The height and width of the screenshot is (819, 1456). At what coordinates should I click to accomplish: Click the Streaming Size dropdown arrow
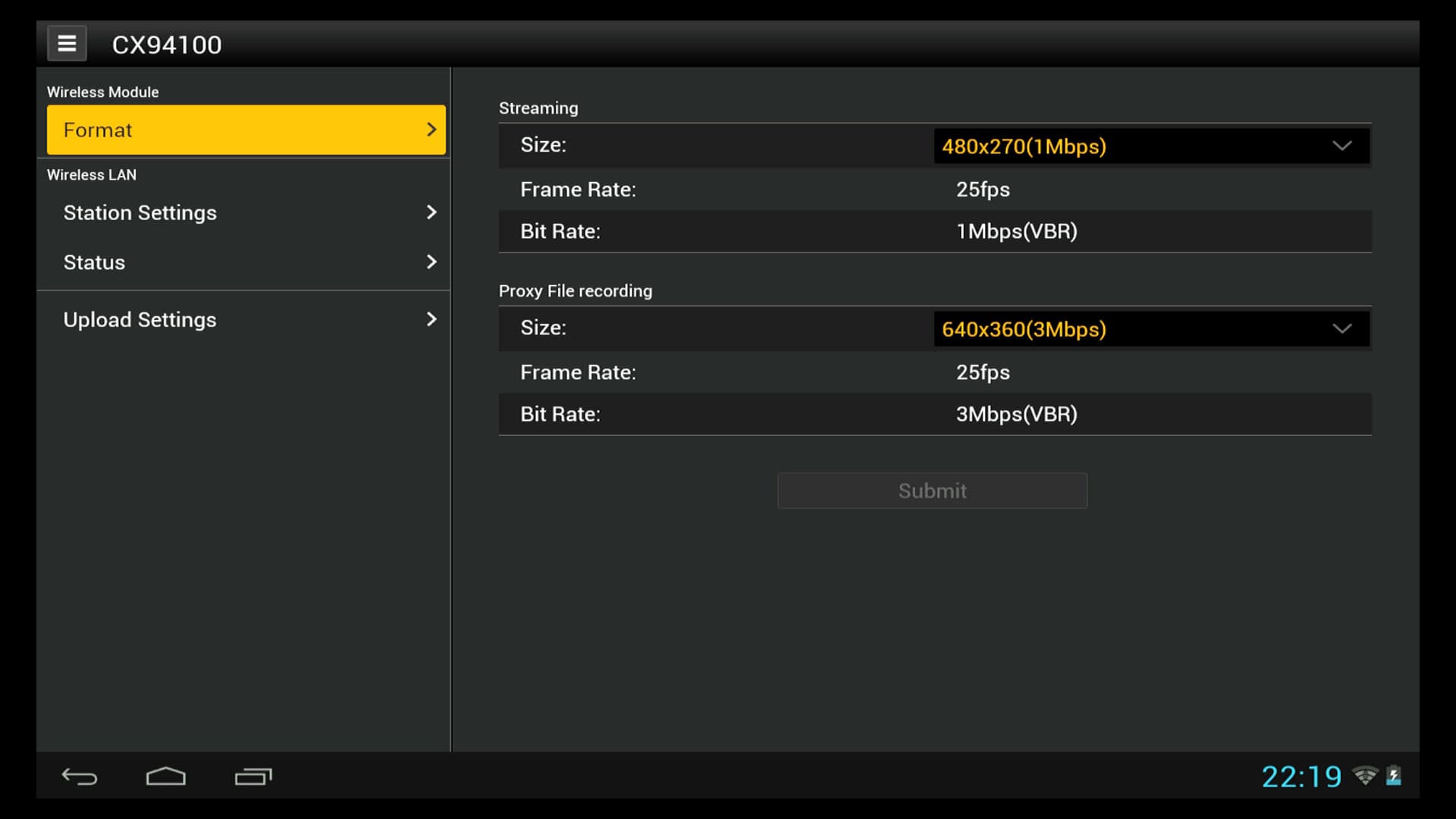1341,146
